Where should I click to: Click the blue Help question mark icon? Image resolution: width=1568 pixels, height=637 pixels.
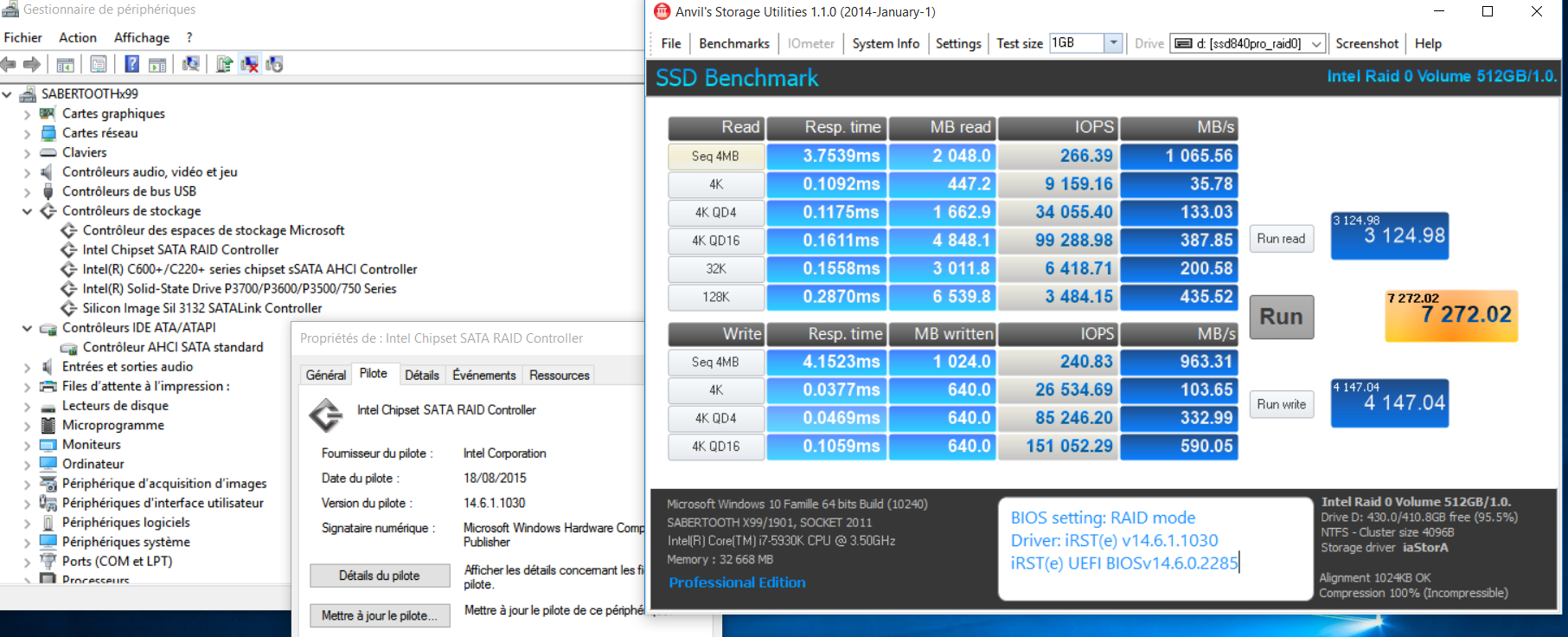pyautogui.click(x=131, y=64)
